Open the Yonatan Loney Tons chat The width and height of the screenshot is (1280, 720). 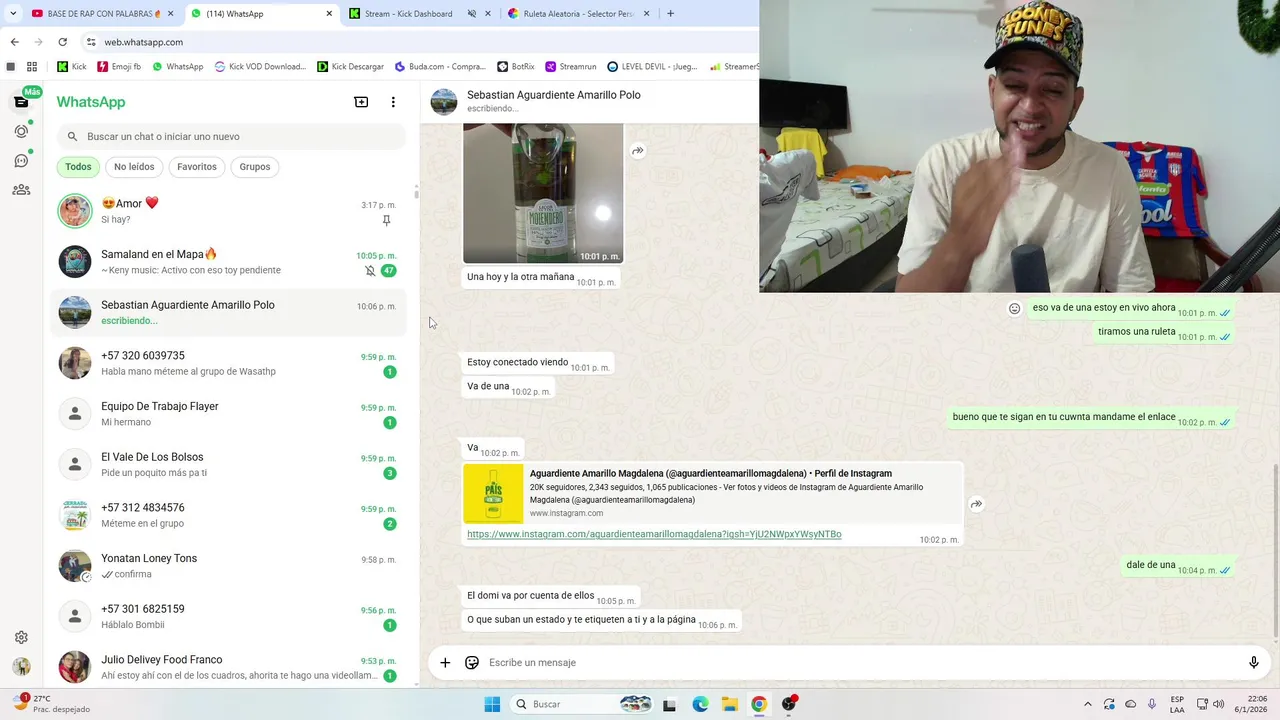coord(228,566)
